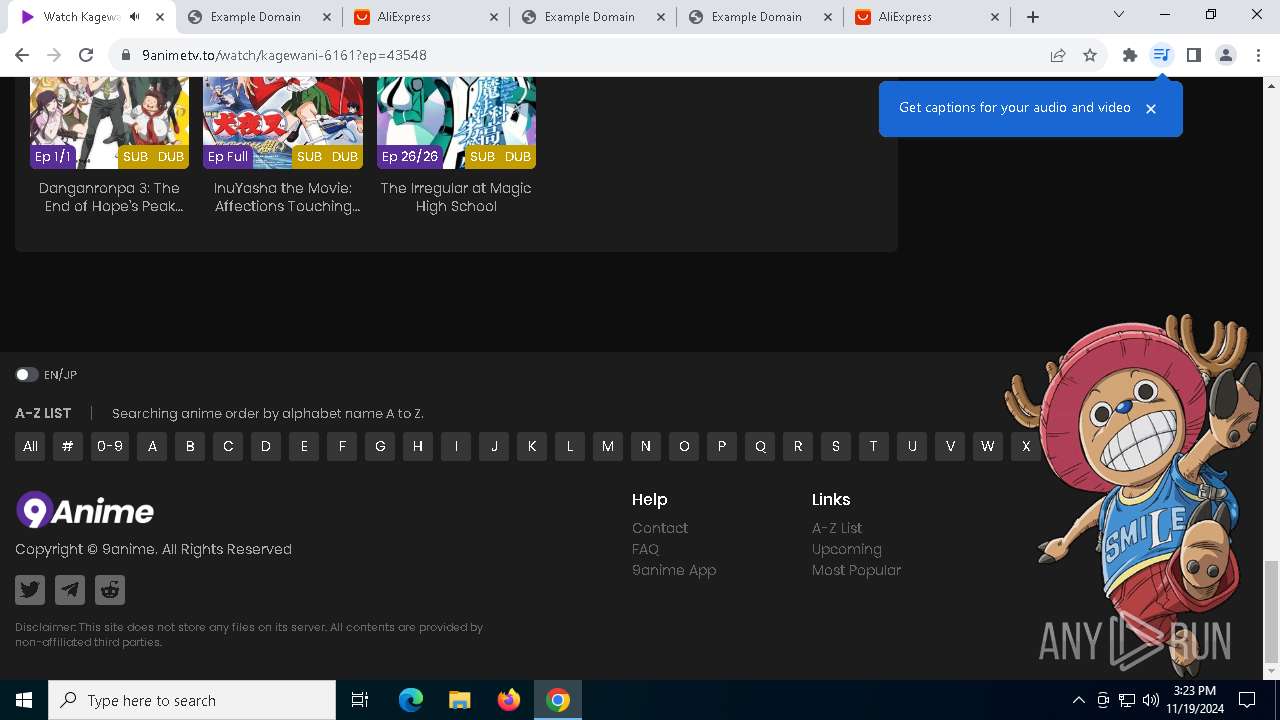The width and height of the screenshot is (1280, 720).
Task: Open Chrome profile avatar
Action: 1226,55
